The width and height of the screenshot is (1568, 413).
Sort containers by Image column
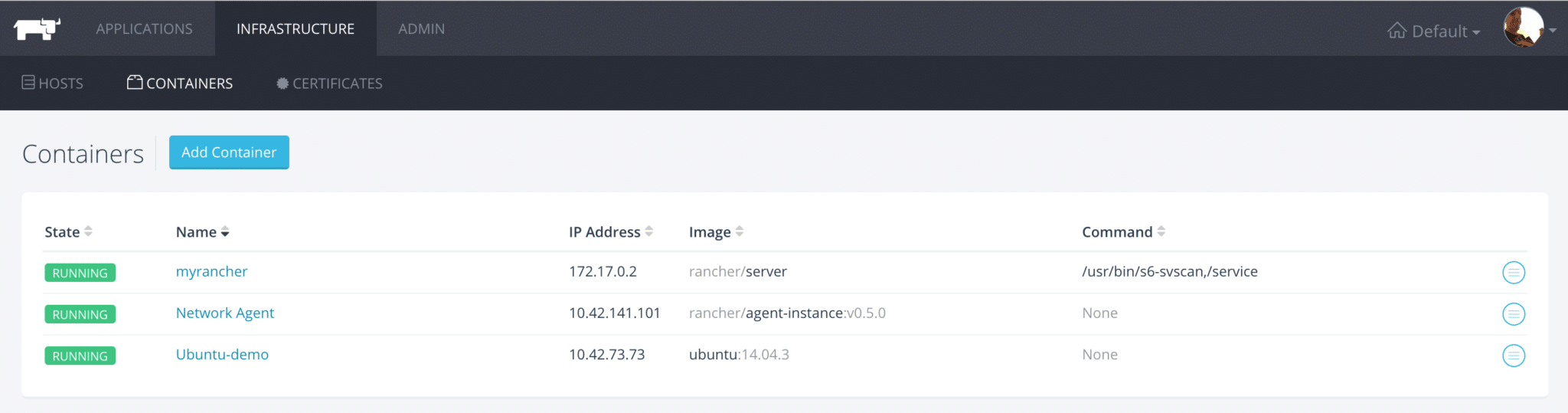click(x=716, y=231)
